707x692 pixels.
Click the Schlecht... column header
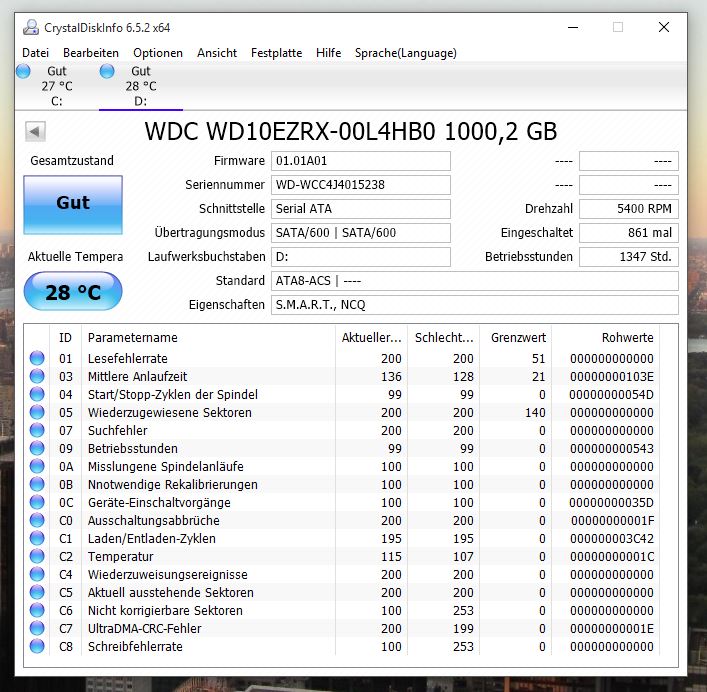(x=444, y=338)
